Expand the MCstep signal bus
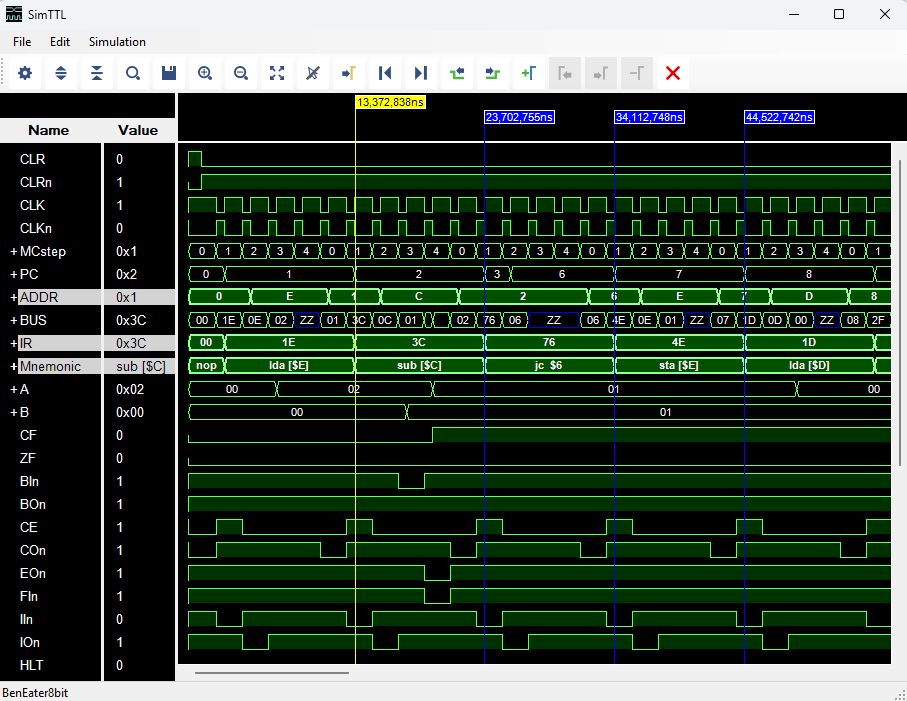Screen dimensions: 907x701 click(x=14, y=251)
